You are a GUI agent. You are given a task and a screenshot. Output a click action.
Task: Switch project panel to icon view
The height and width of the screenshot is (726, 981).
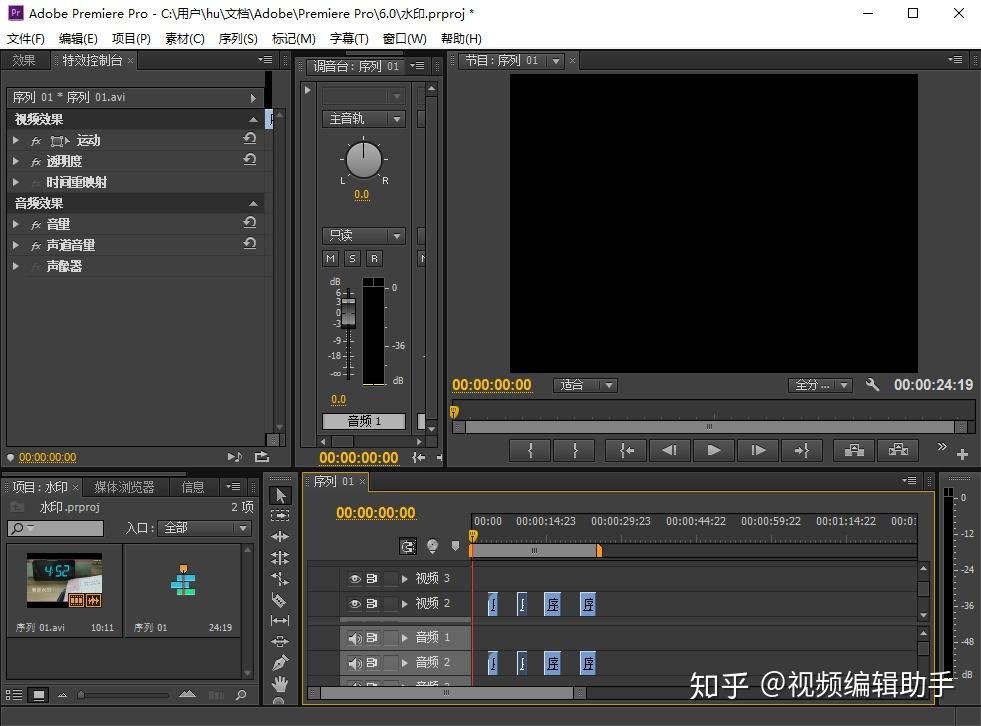(39, 695)
